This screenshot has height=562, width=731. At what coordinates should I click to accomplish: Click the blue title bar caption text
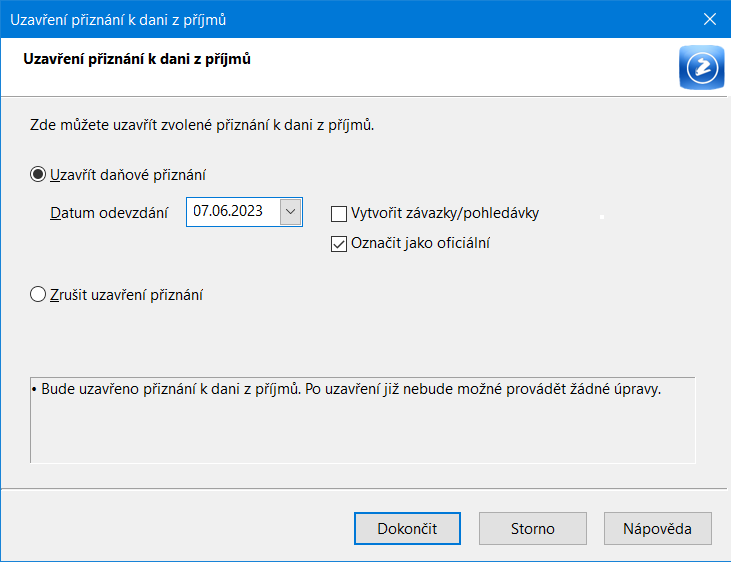(118, 20)
